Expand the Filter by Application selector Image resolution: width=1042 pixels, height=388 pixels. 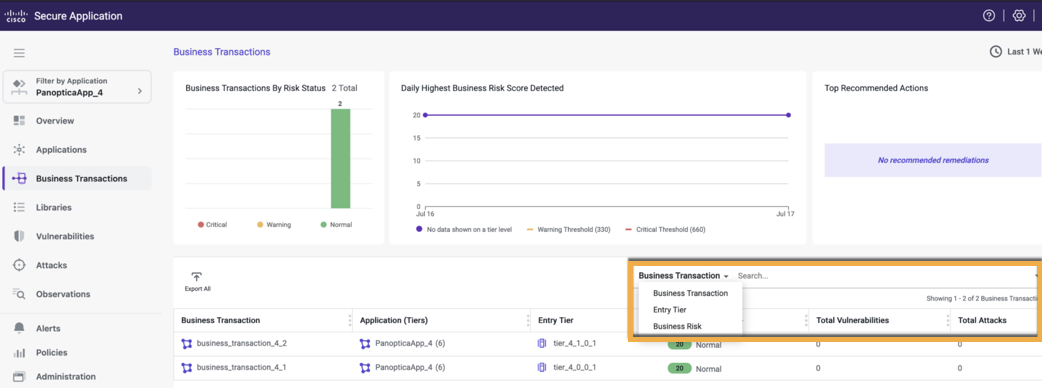click(77, 86)
